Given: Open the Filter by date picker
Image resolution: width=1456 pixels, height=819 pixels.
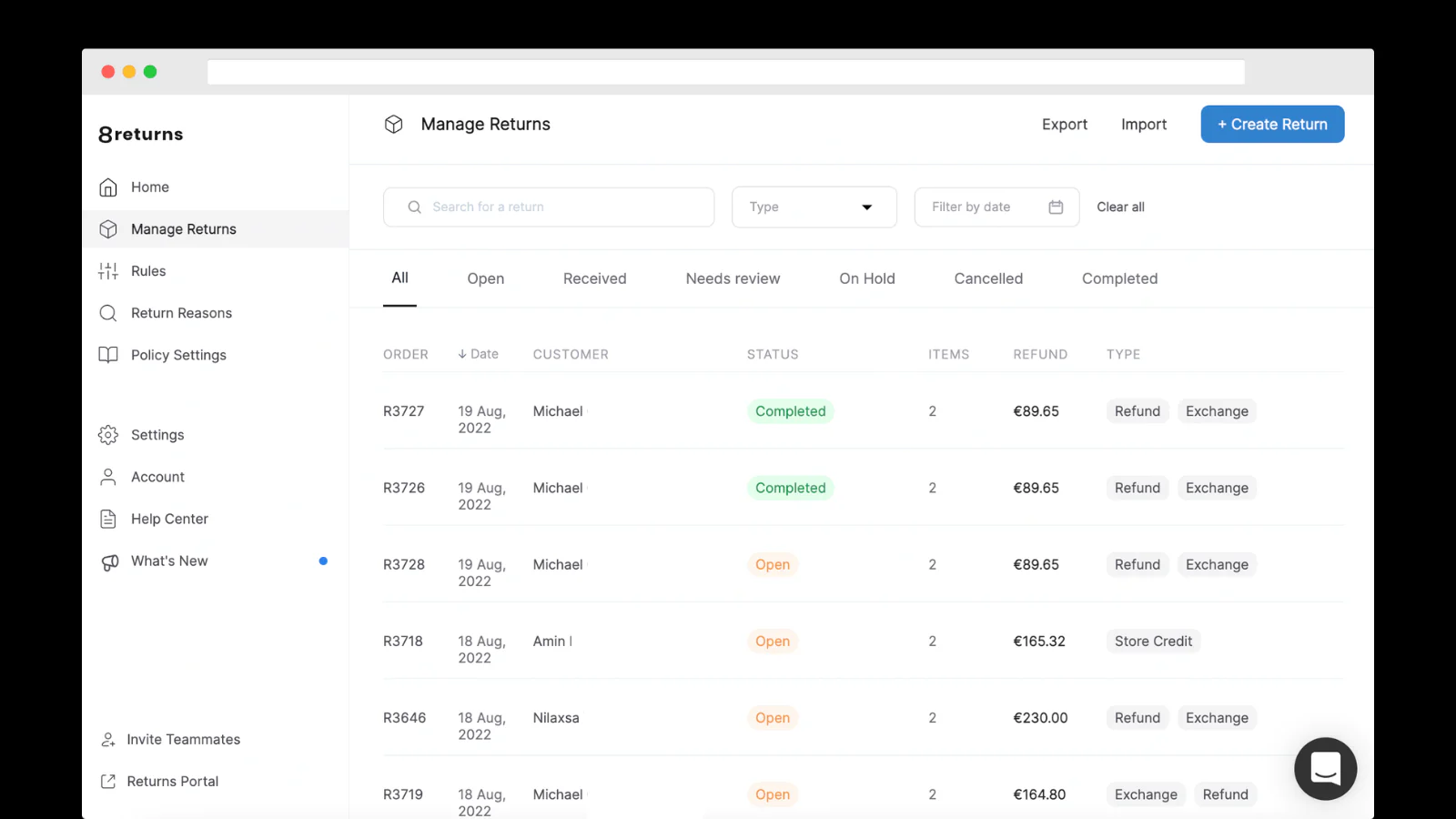Looking at the screenshot, I should click(996, 207).
